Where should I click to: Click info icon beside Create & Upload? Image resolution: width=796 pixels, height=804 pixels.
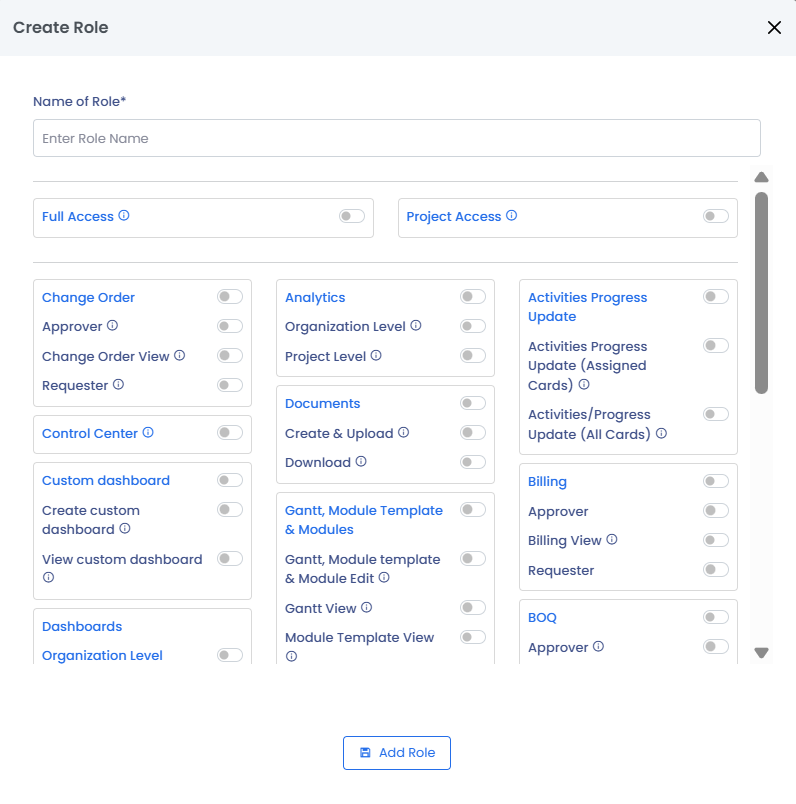[x=404, y=433]
